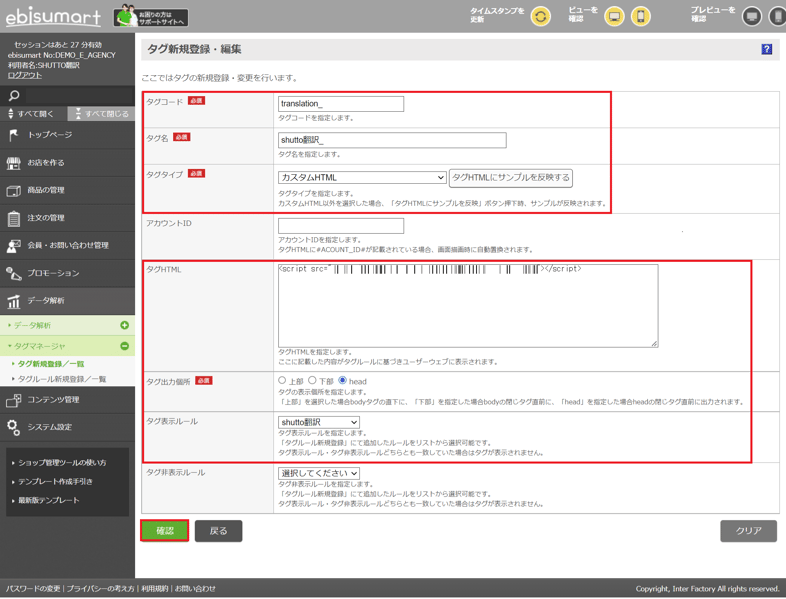Open preview with gray desktop monitor icon
786x599 pixels.
pyautogui.click(x=751, y=17)
